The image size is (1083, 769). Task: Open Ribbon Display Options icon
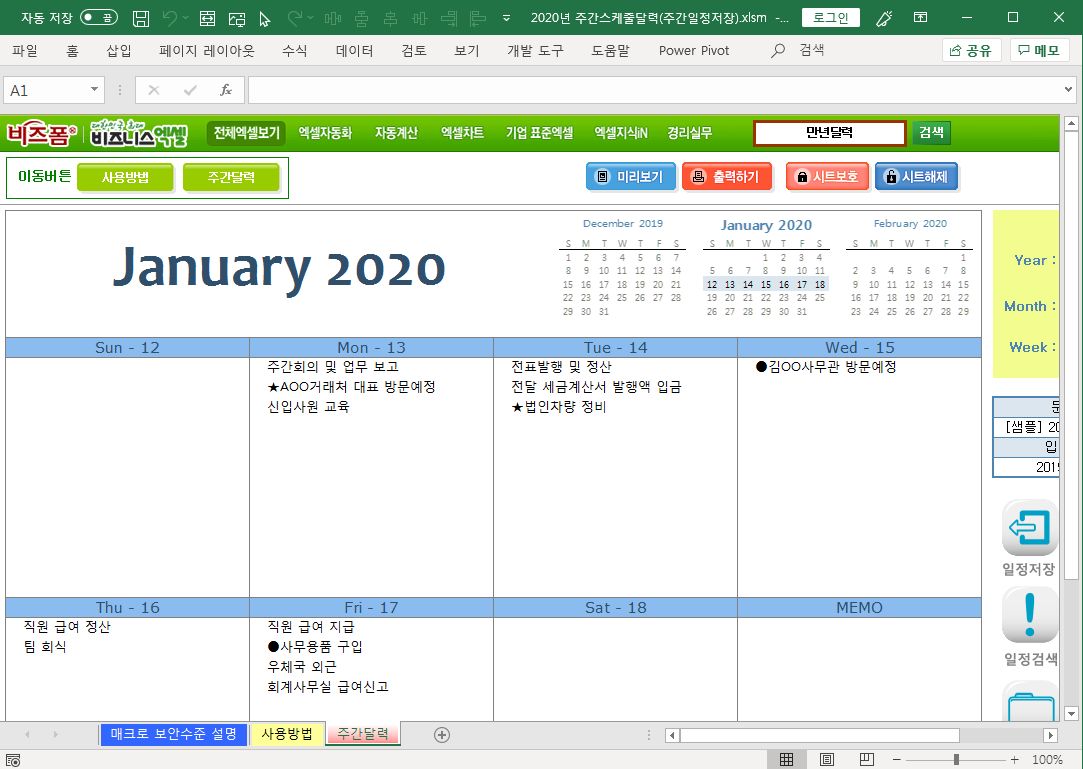click(921, 17)
